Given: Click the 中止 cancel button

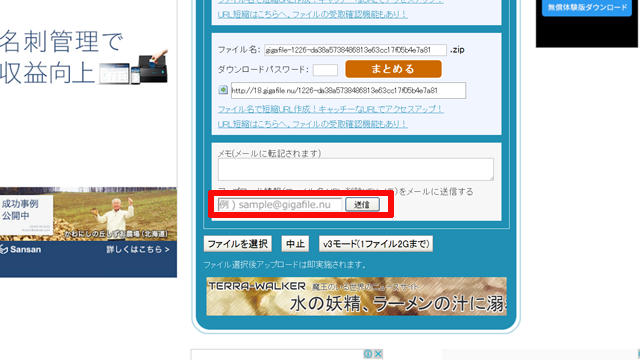Looking at the screenshot, I should (295, 244).
